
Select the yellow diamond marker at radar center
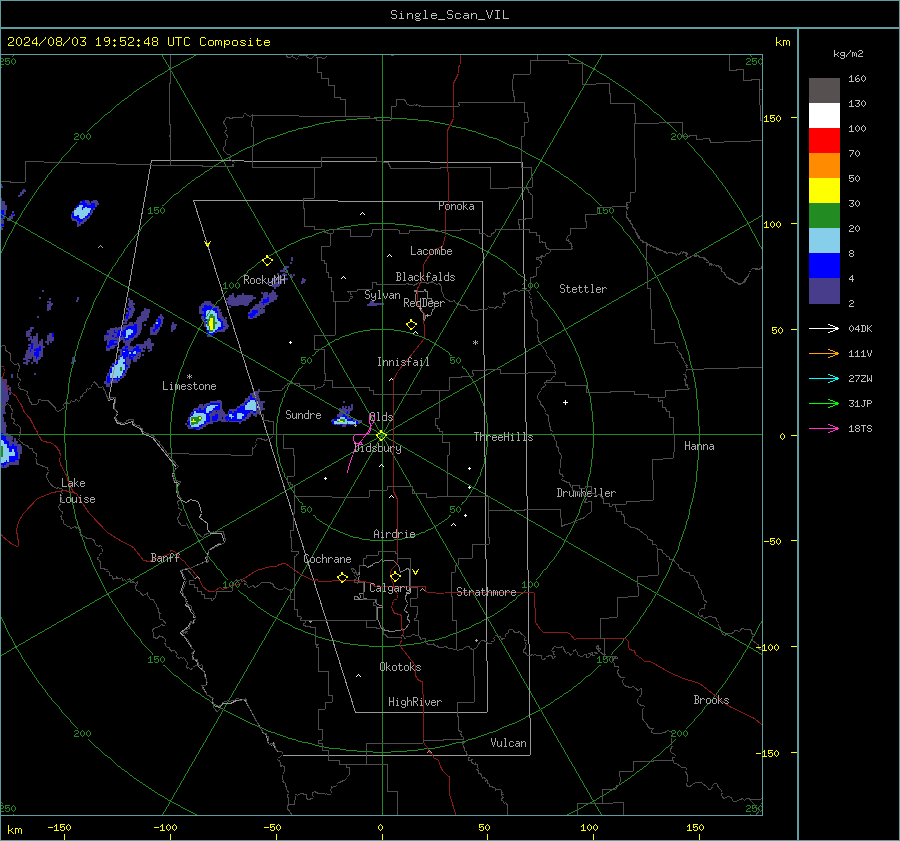click(x=382, y=435)
